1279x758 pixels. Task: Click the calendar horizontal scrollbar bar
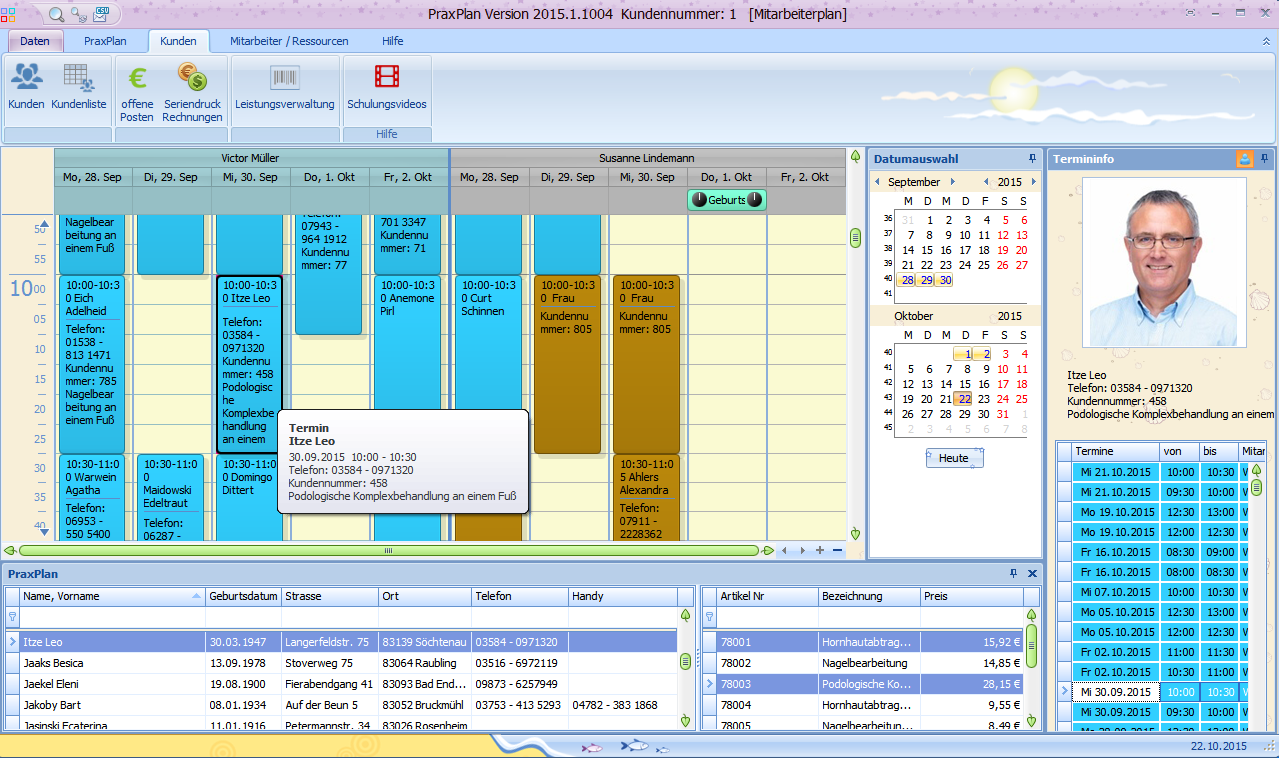tap(389, 550)
